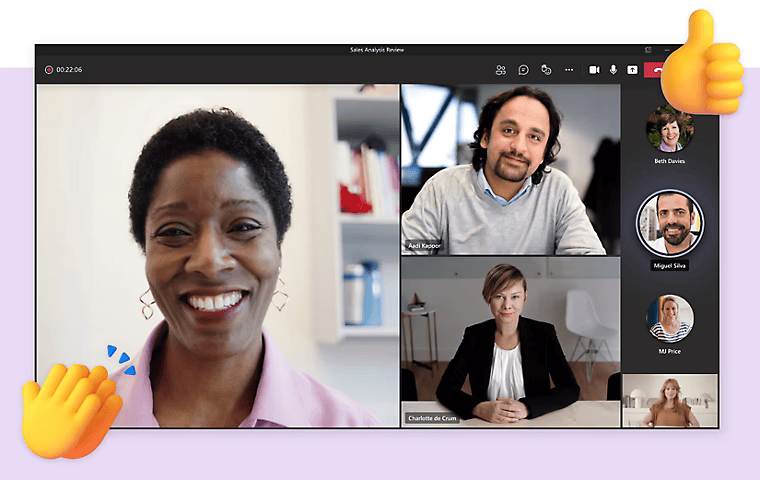Click the Sales Analysis Review title

[x=377, y=49]
